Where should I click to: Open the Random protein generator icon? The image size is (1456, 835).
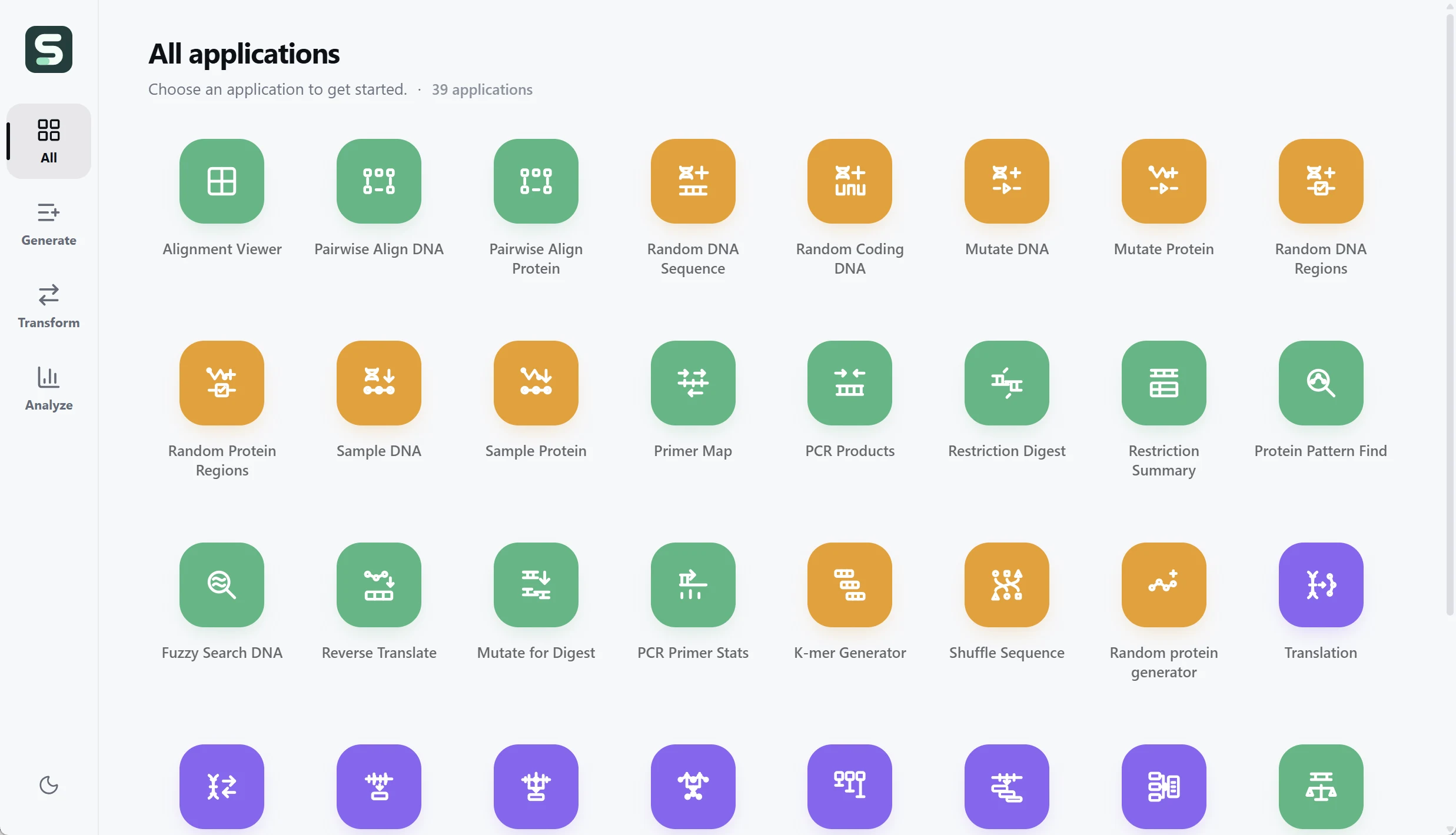pyautogui.click(x=1164, y=585)
